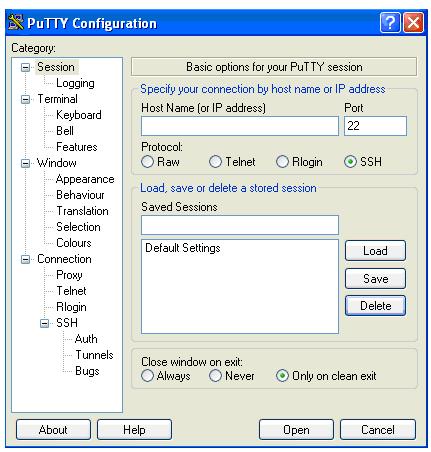Select Always for close window on exit
This screenshot has width=431, height=452.
pyautogui.click(x=147, y=376)
